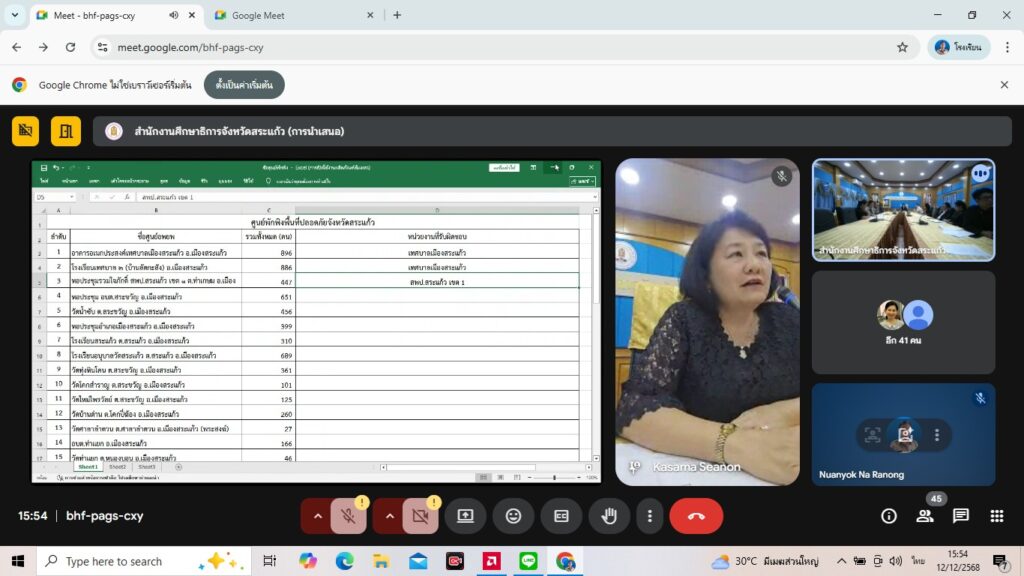Open the meeting details info panel
The image size is (1024, 576).
(x=888, y=516)
